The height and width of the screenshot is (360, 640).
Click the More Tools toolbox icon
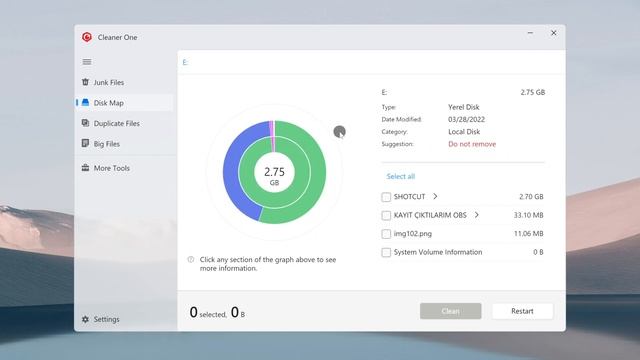tap(85, 168)
